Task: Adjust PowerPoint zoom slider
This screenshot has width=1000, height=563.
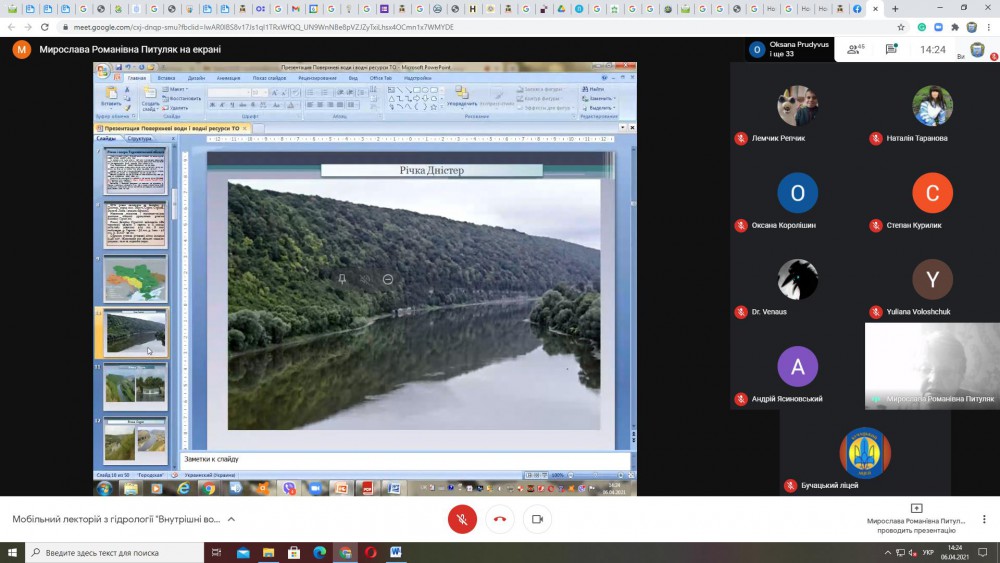Action: [596, 475]
